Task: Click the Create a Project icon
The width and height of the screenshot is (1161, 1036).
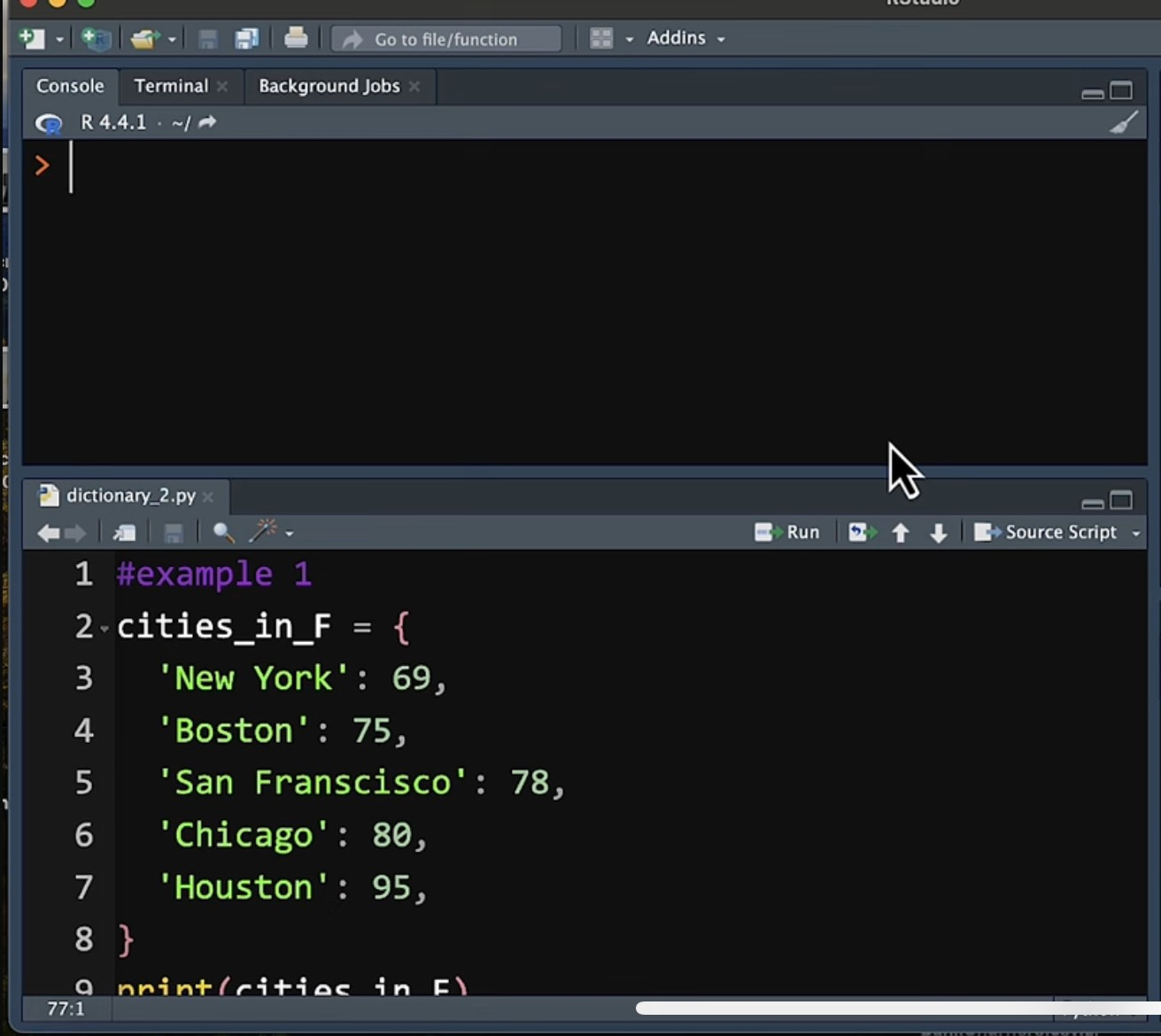Action: click(95, 39)
